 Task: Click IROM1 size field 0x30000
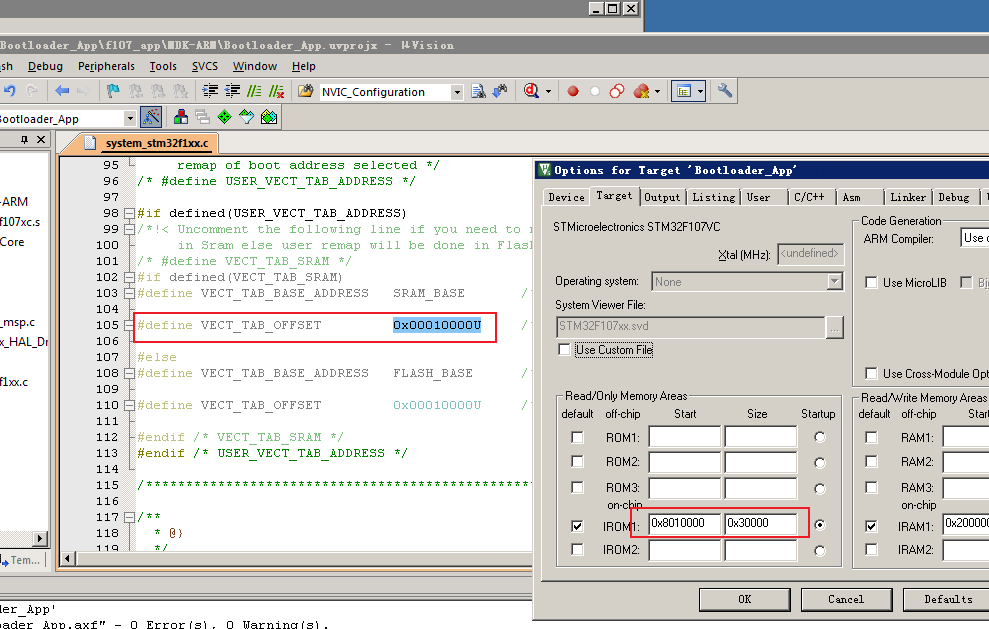point(761,523)
